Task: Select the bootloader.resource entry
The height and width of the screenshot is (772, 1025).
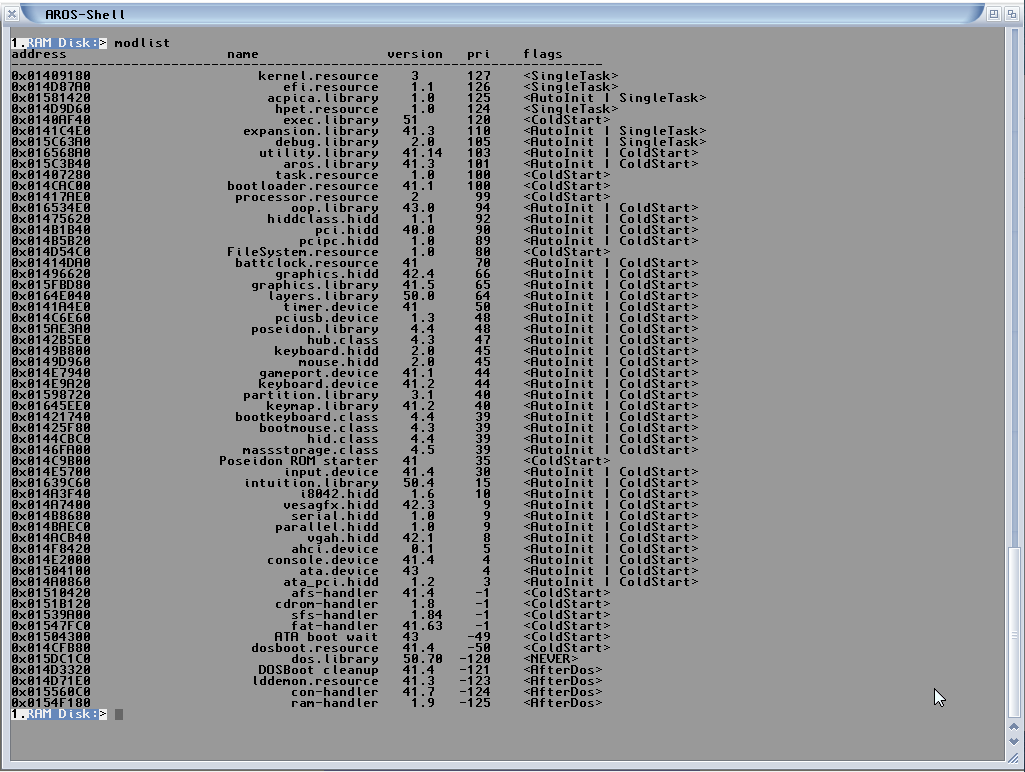Action: tap(303, 186)
